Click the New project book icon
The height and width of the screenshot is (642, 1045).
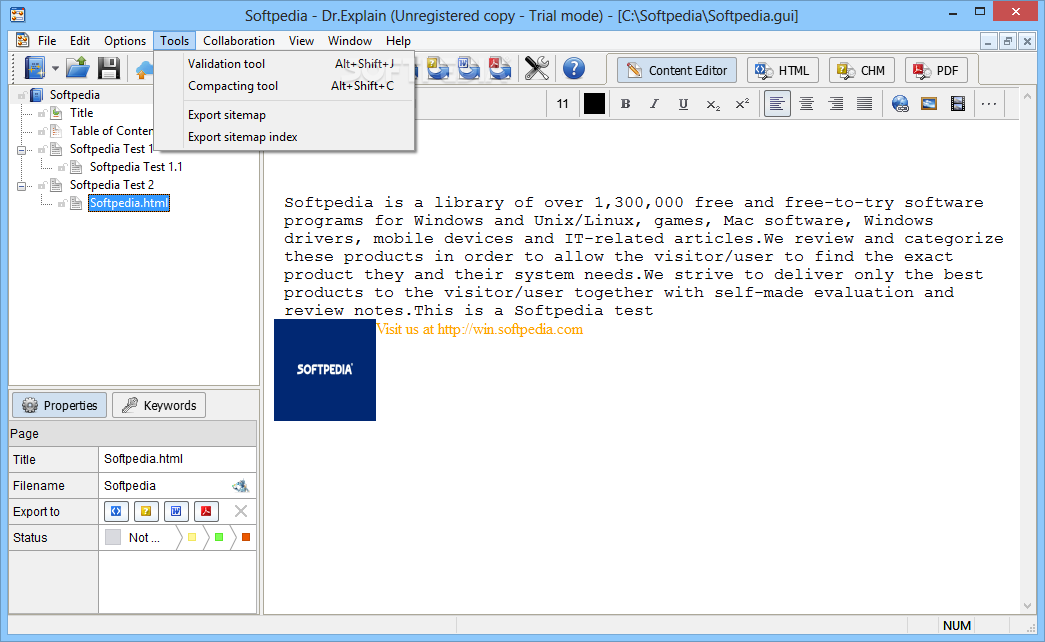click(x=35, y=69)
